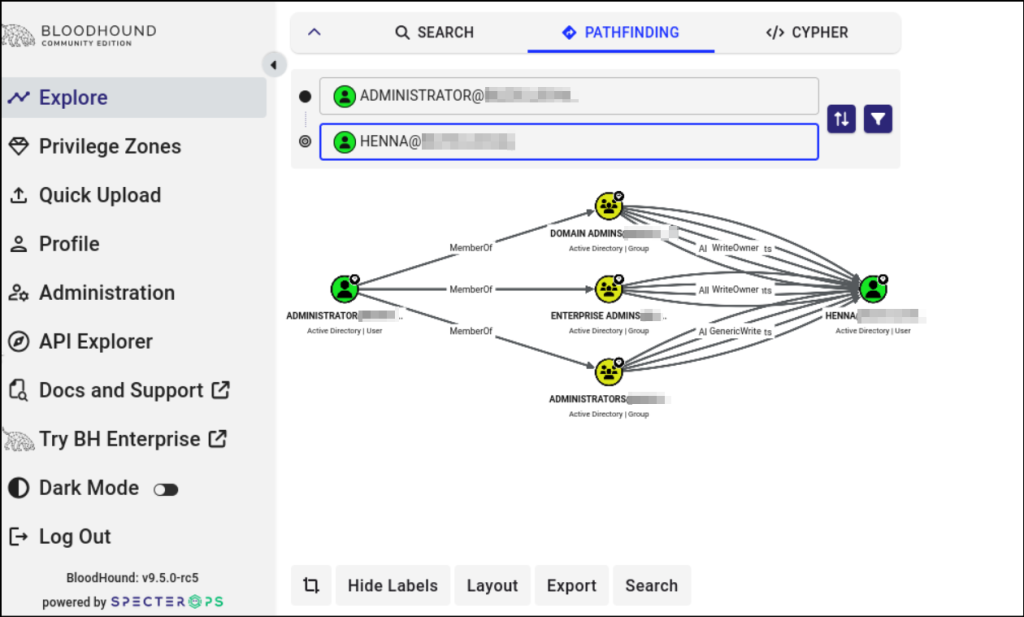Click the crop/fit graph icon button

(311, 585)
